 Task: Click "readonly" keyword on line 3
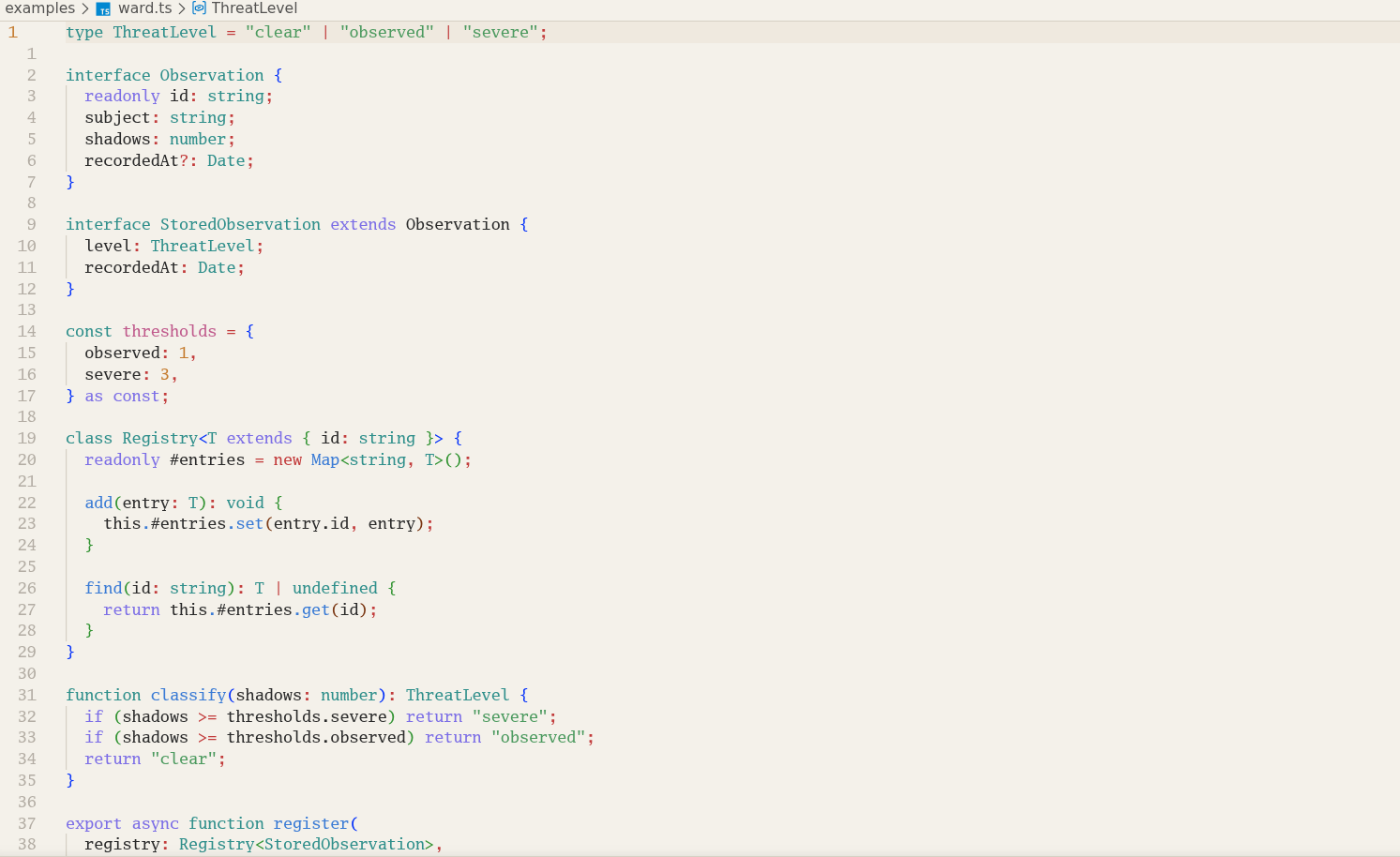(x=122, y=96)
